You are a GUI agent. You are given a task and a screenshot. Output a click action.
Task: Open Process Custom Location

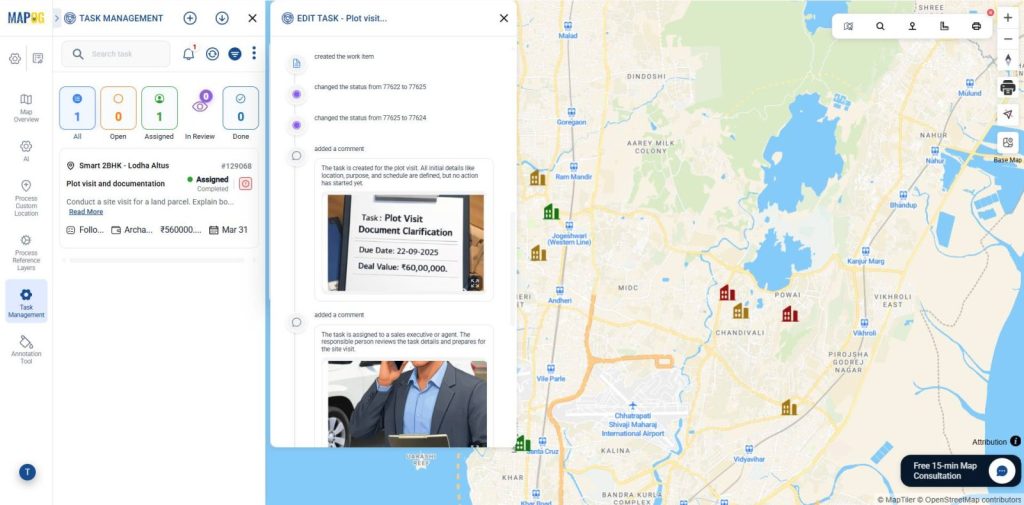(26, 199)
